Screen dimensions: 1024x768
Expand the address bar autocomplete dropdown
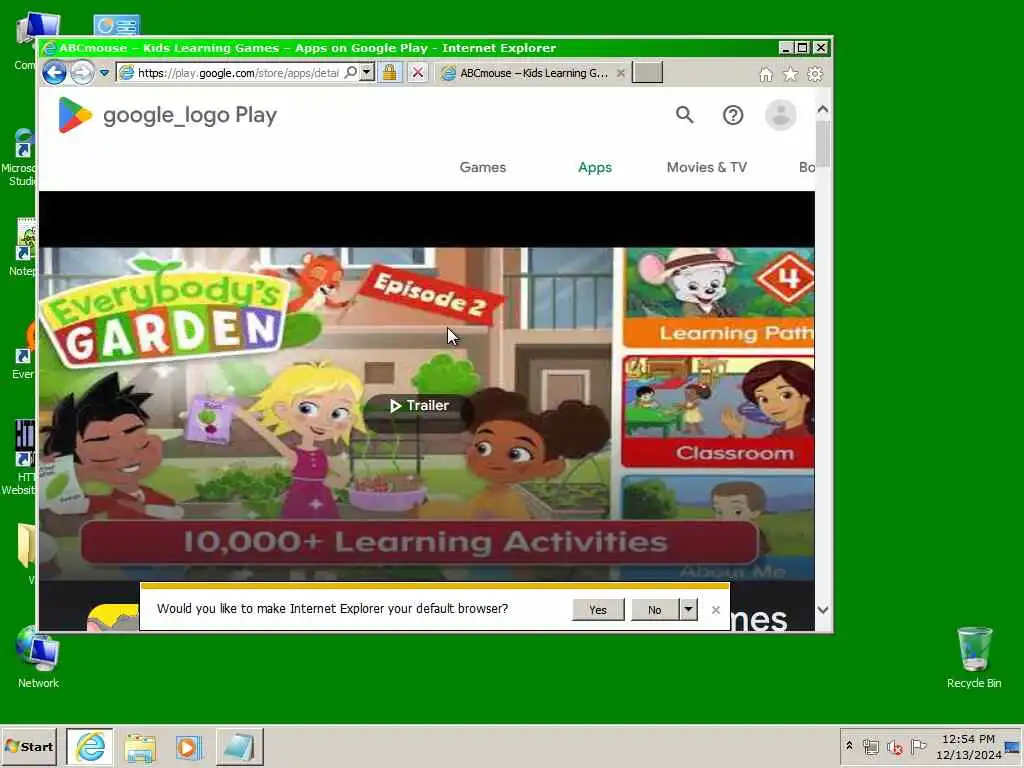[x=367, y=72]
